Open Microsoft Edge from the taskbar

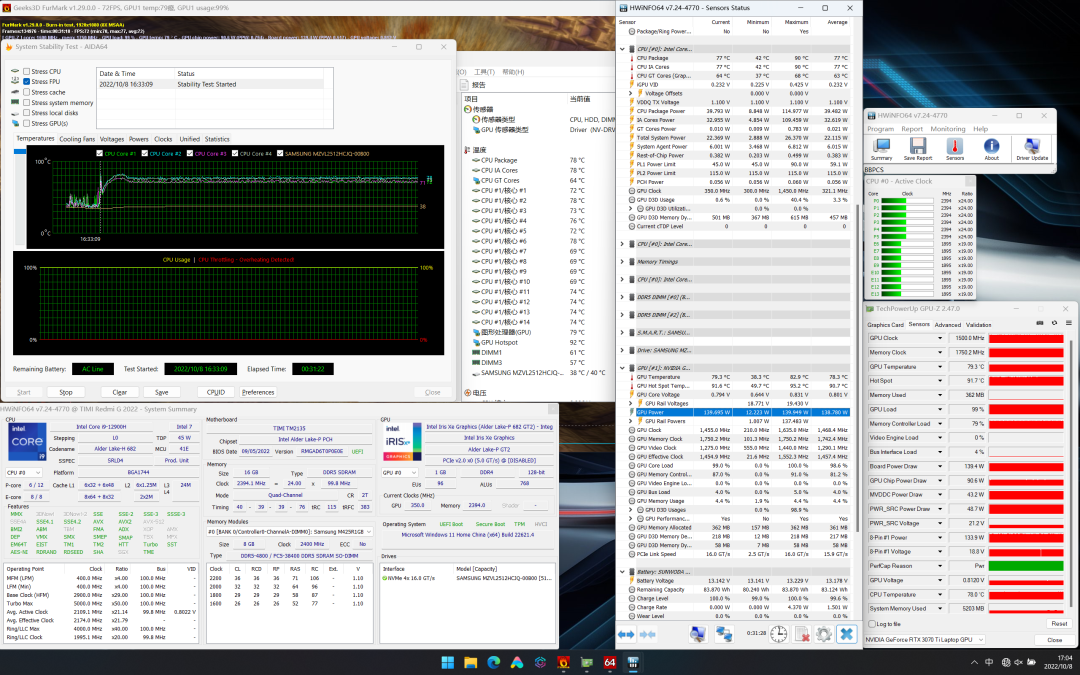point(493,662)
